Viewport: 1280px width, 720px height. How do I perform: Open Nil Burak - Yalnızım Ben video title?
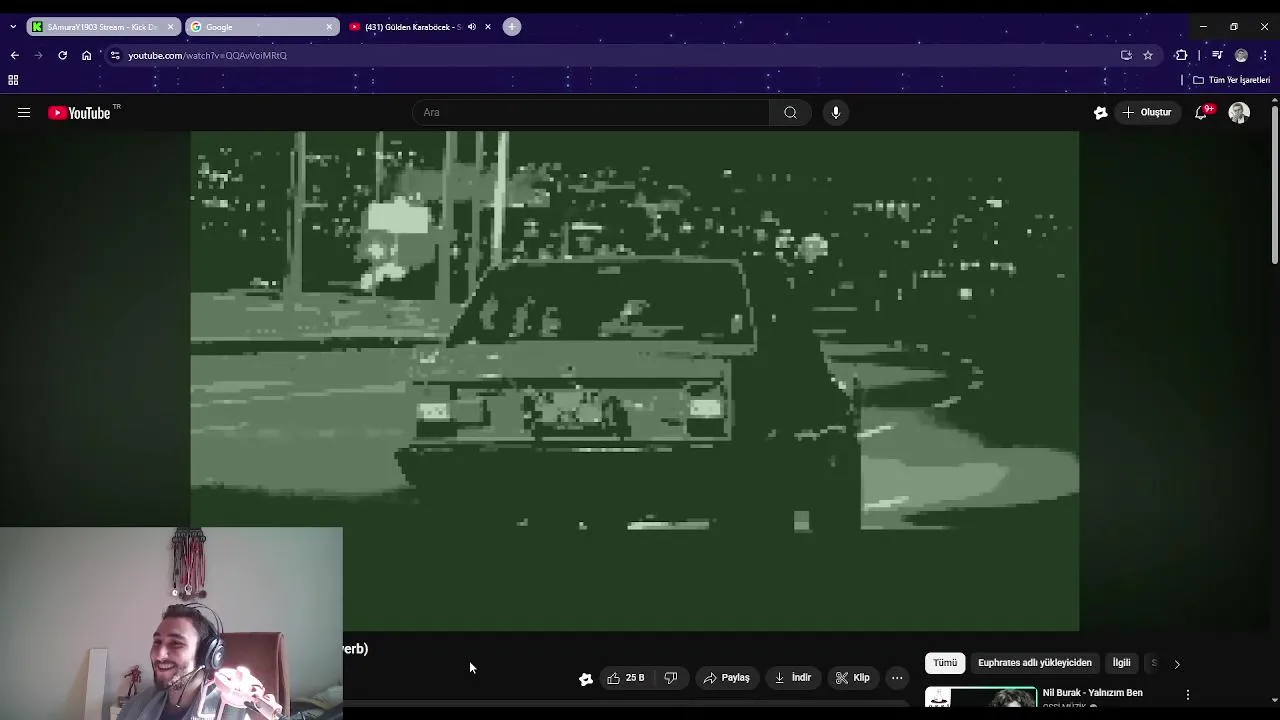pyautogui.click(x=1092, y=693)
